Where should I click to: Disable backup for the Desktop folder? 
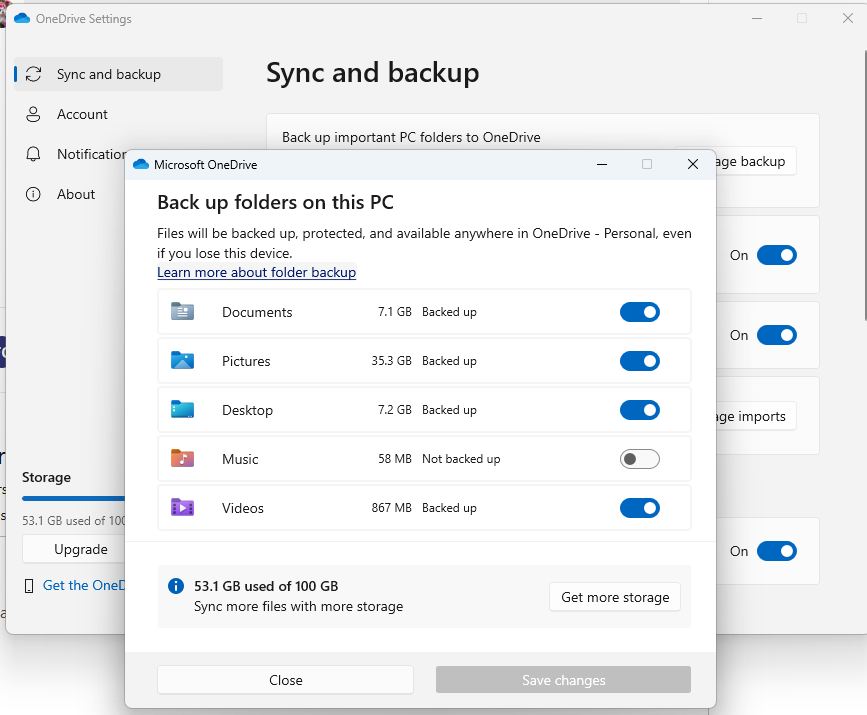tap(639, 410)
